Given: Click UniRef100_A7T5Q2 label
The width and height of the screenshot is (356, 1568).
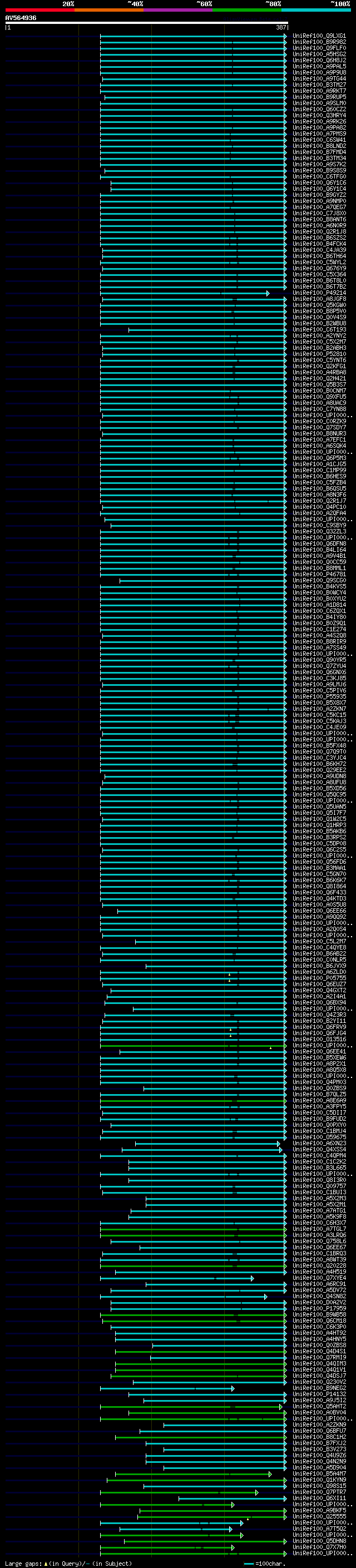Looking at the screenshot, I should click(319, 1529).
